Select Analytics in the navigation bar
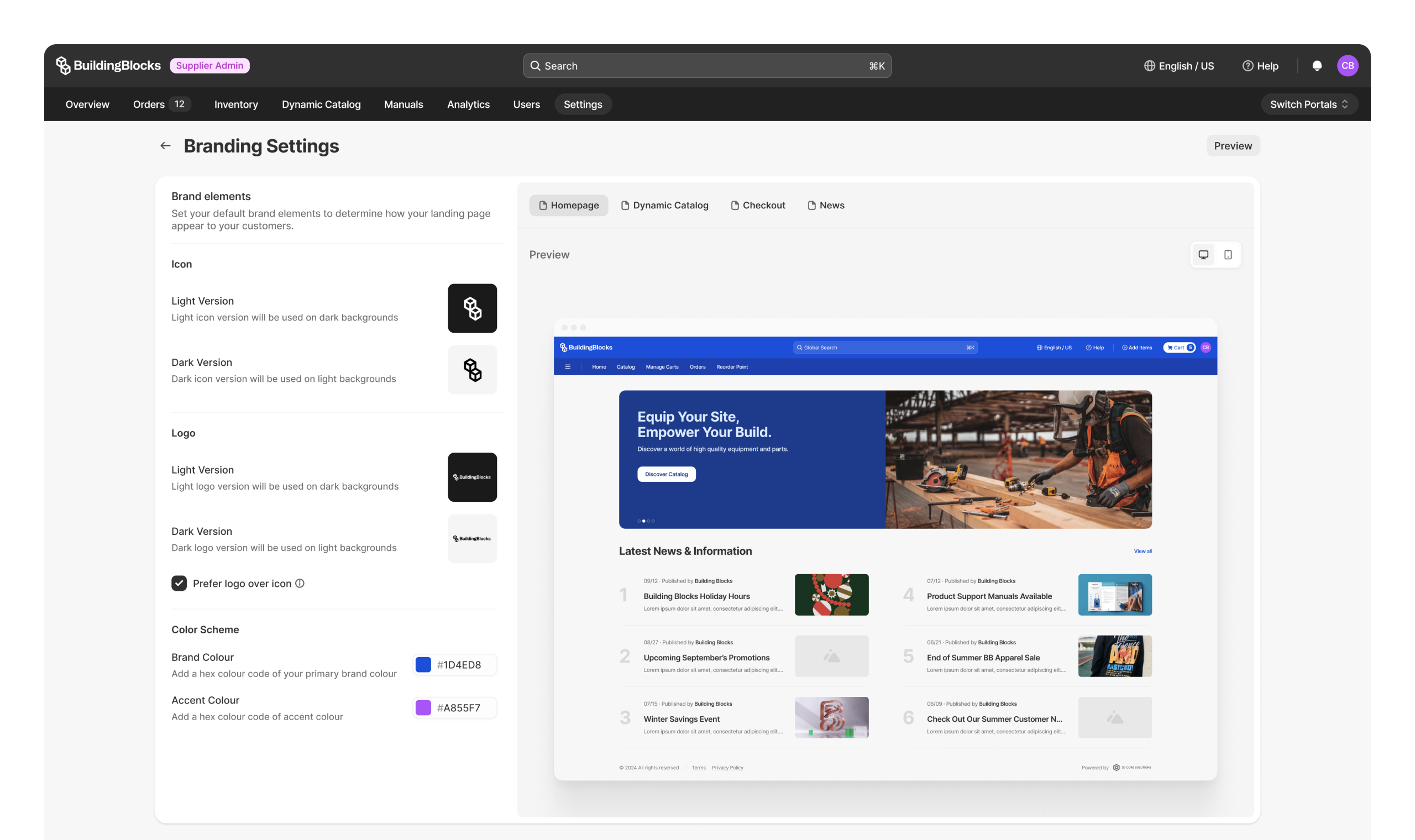1415x840 pixels. 468,104
